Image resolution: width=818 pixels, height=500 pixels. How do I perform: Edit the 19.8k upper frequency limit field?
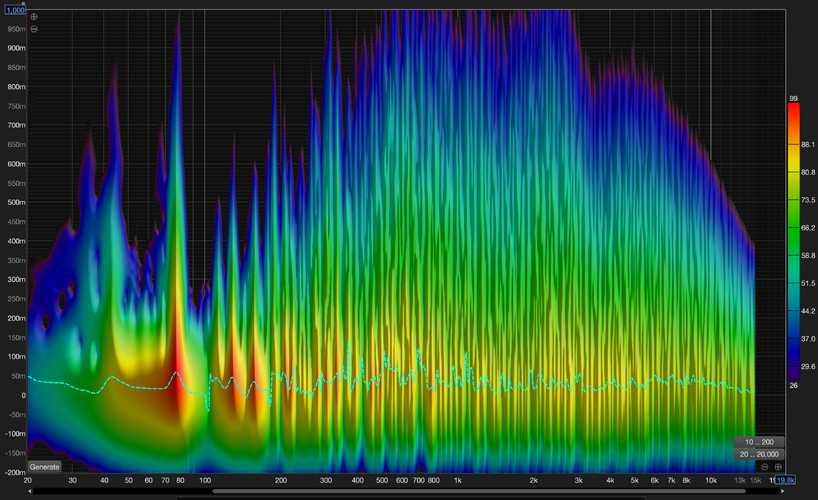point(787,480)
